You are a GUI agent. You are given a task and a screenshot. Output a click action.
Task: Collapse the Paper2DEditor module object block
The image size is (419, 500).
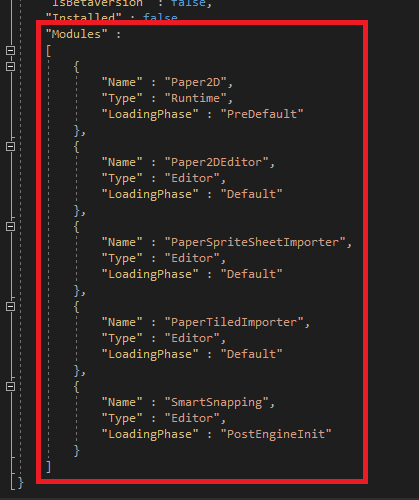click(x=11, y=146)
